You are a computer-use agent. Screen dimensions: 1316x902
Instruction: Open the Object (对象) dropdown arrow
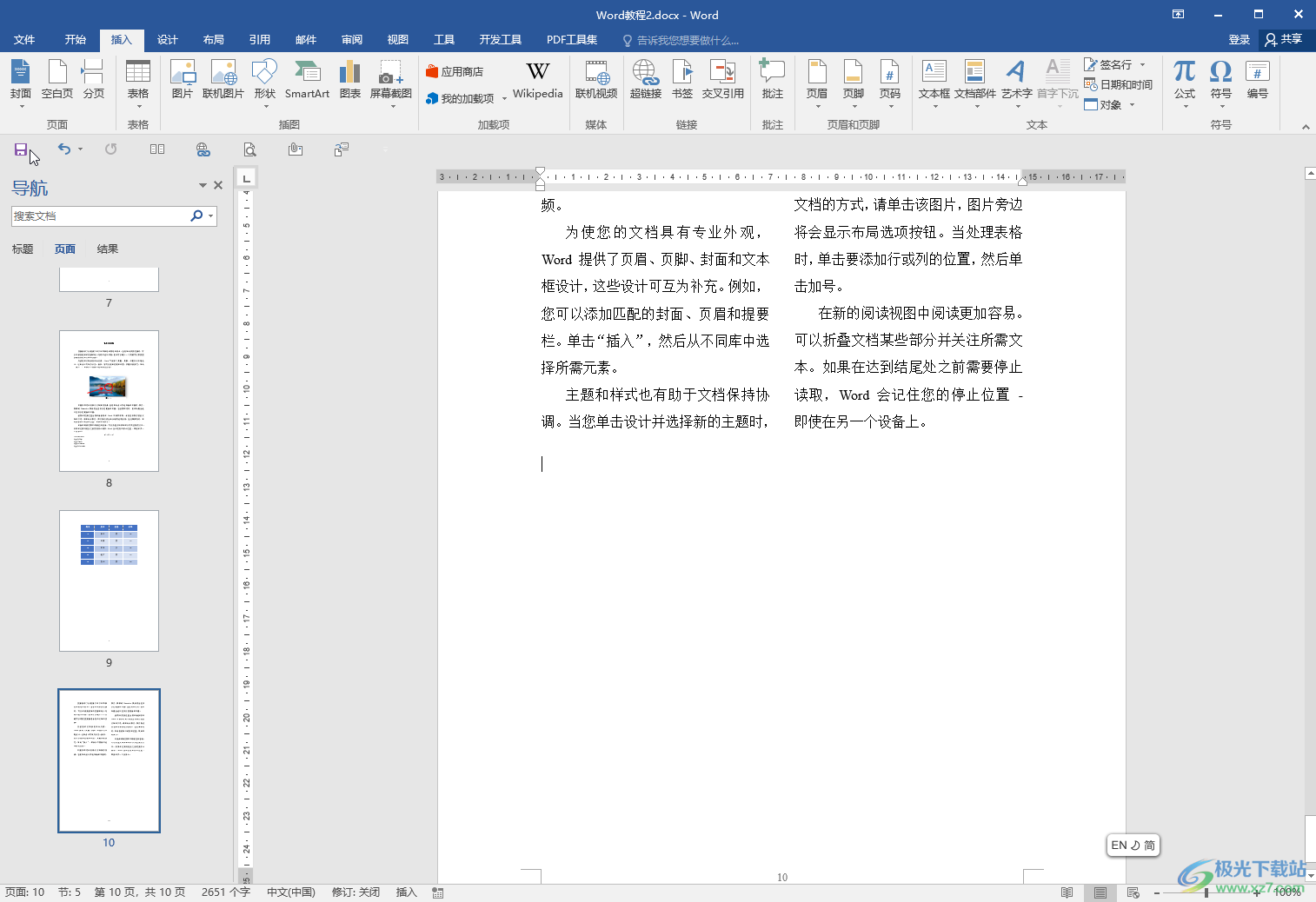click(1132, 105)
